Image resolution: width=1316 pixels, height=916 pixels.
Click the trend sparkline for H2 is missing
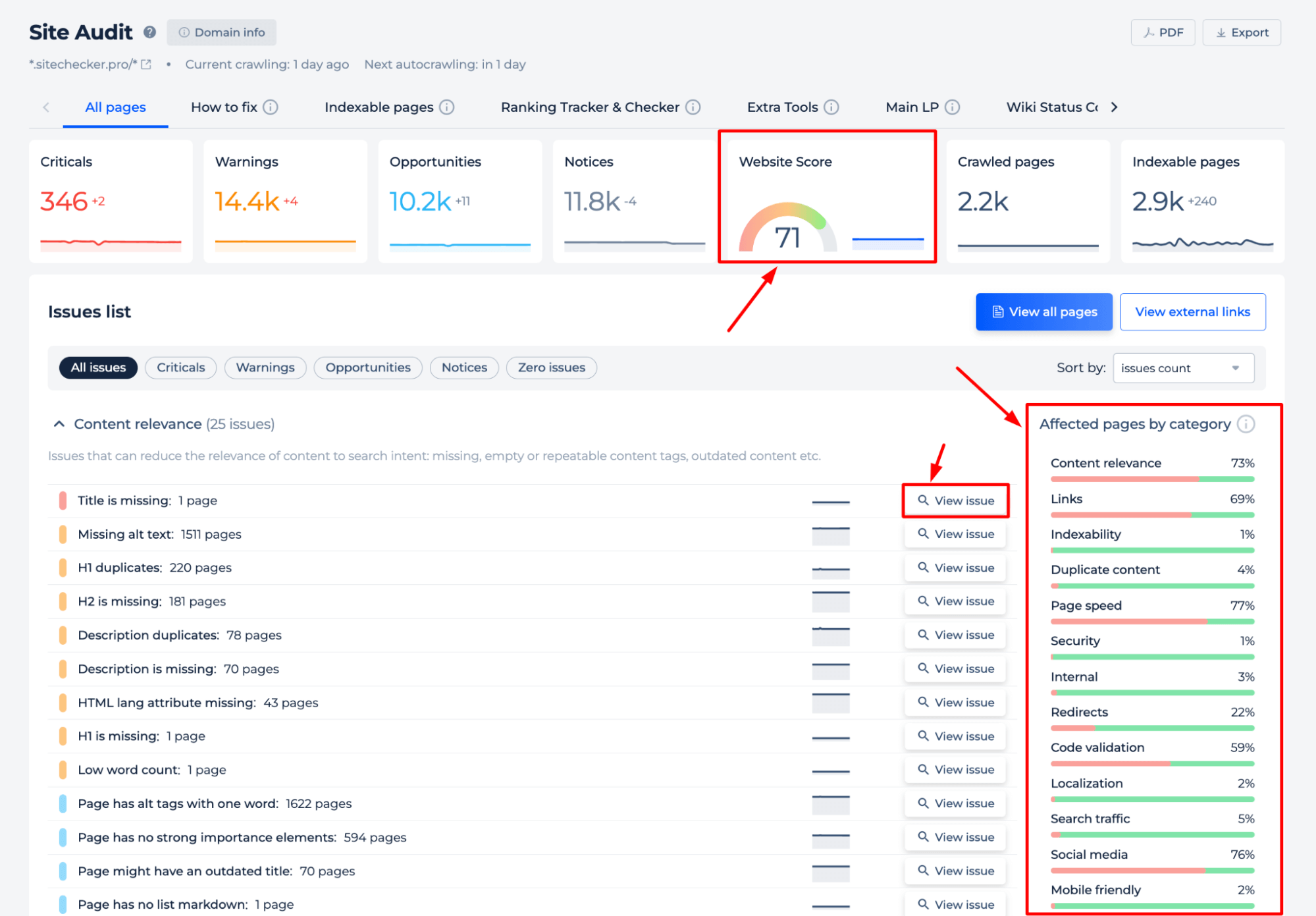click(831, 602)
